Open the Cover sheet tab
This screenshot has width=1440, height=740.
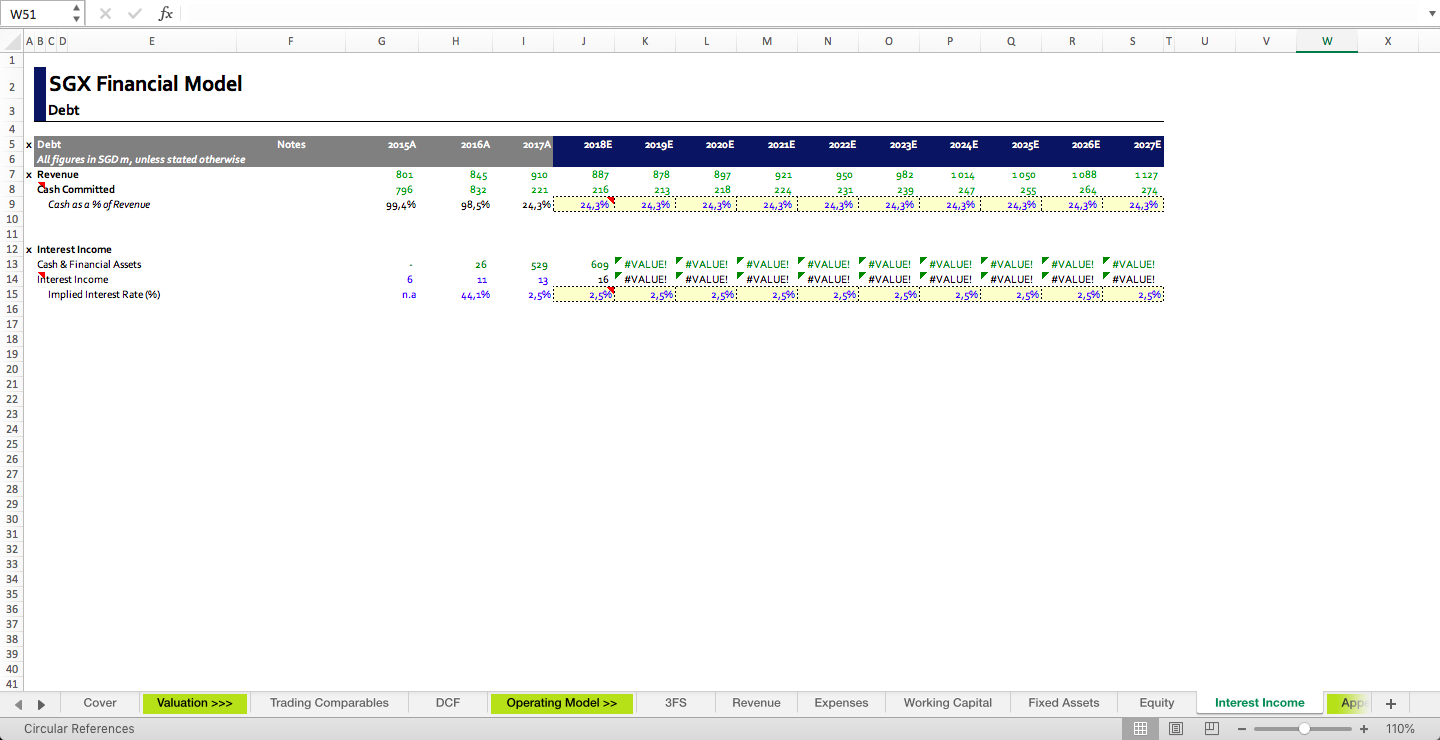[x=100, y=703]
